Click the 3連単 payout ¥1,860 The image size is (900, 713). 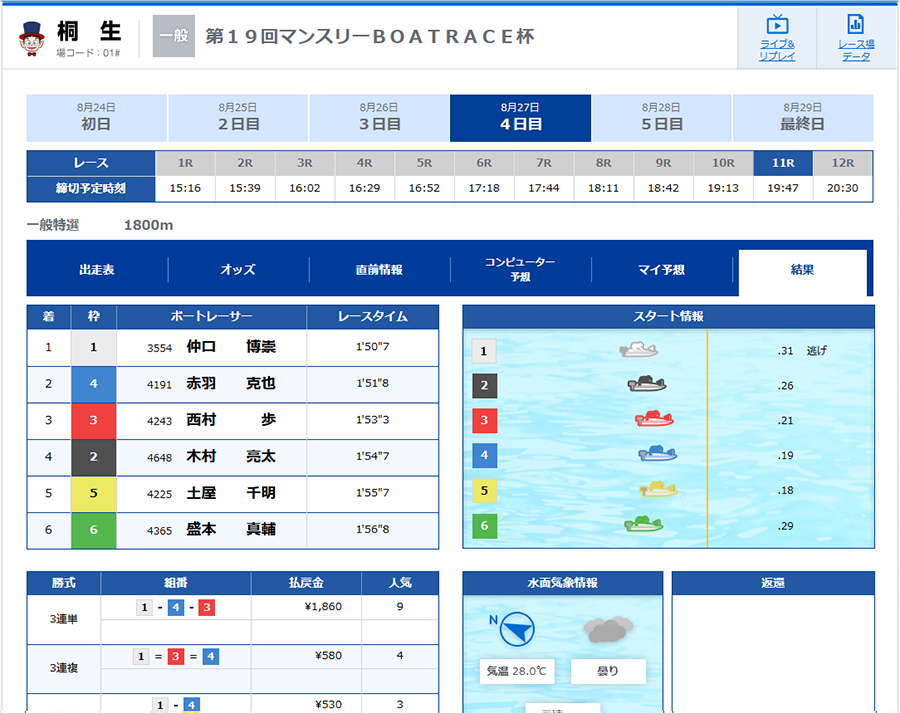tap(323, 606)
